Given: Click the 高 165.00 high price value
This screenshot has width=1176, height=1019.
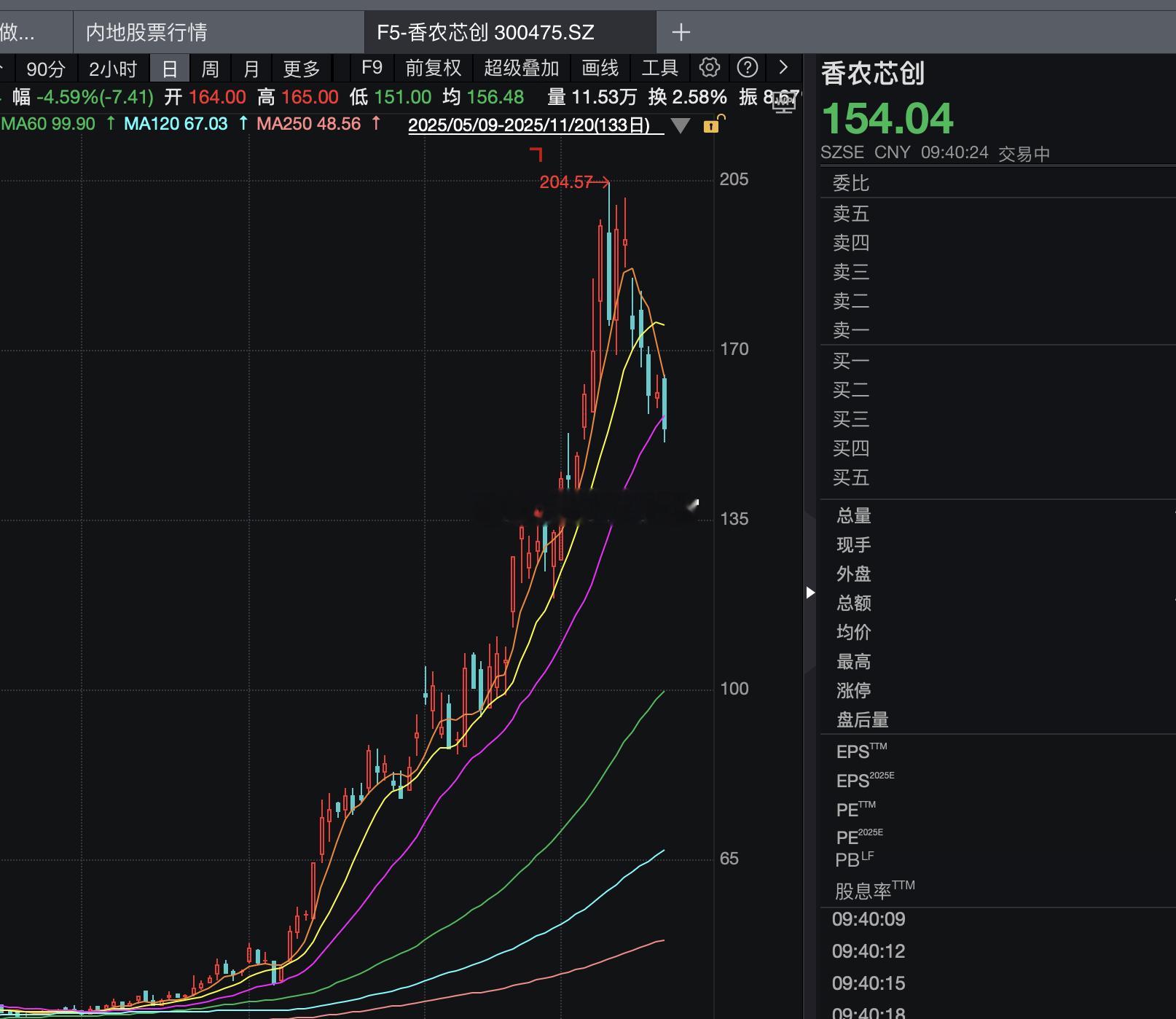Looking at the screenshot, I should 298,97.
